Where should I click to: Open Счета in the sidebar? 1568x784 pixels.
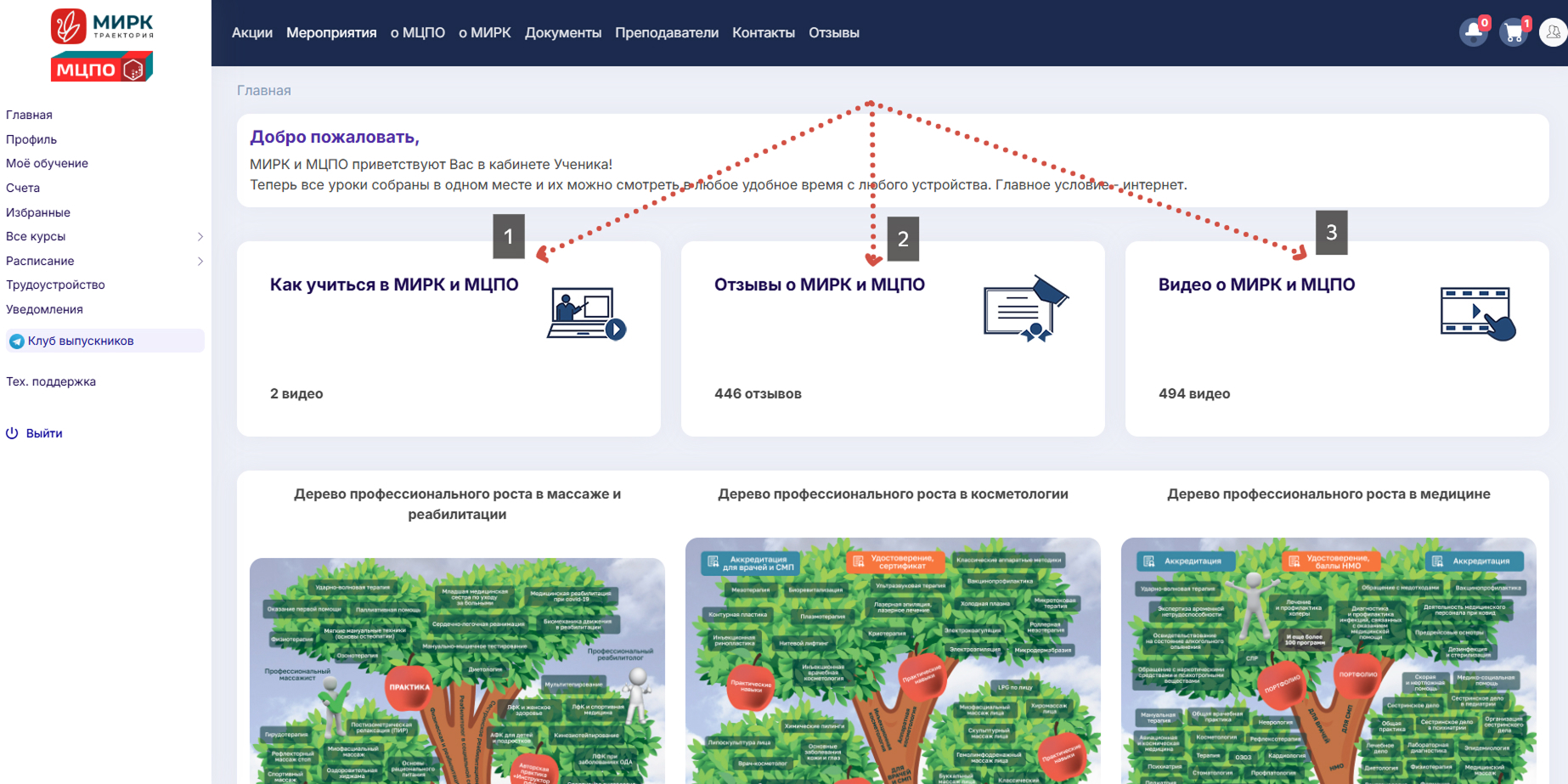pos(23,188)
